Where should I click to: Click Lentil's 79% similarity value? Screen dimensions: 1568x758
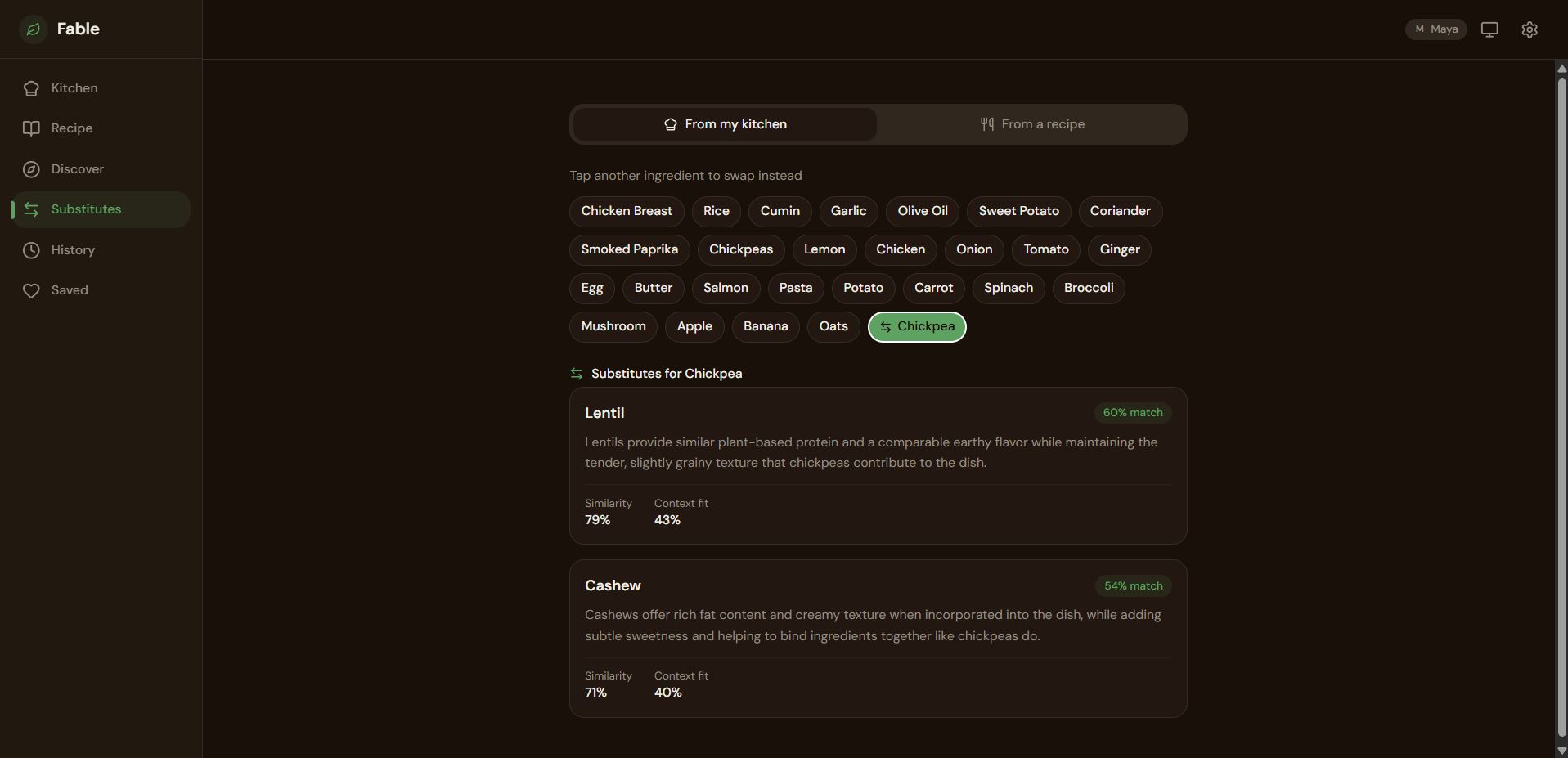point(598,520)
